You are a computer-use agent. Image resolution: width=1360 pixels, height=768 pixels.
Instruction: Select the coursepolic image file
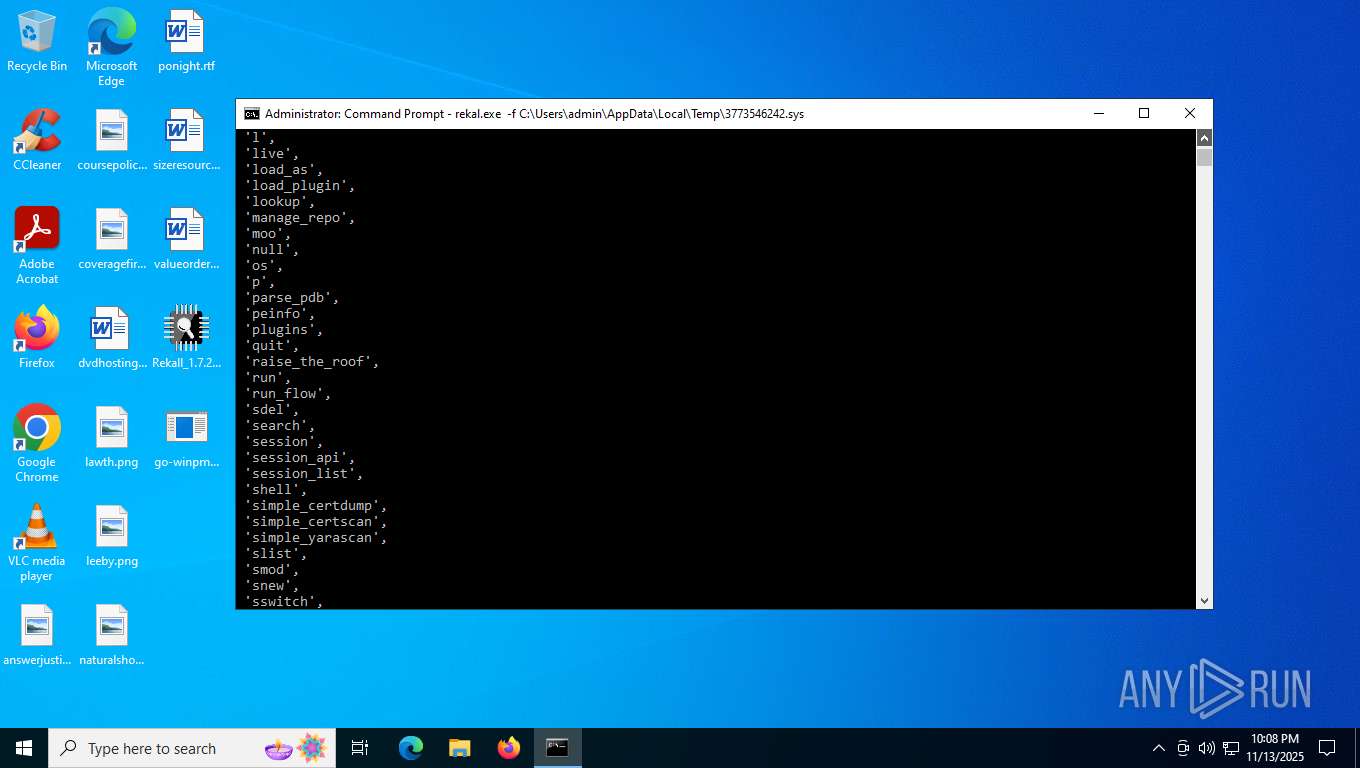pyautogui.click(x=111, y=140)
